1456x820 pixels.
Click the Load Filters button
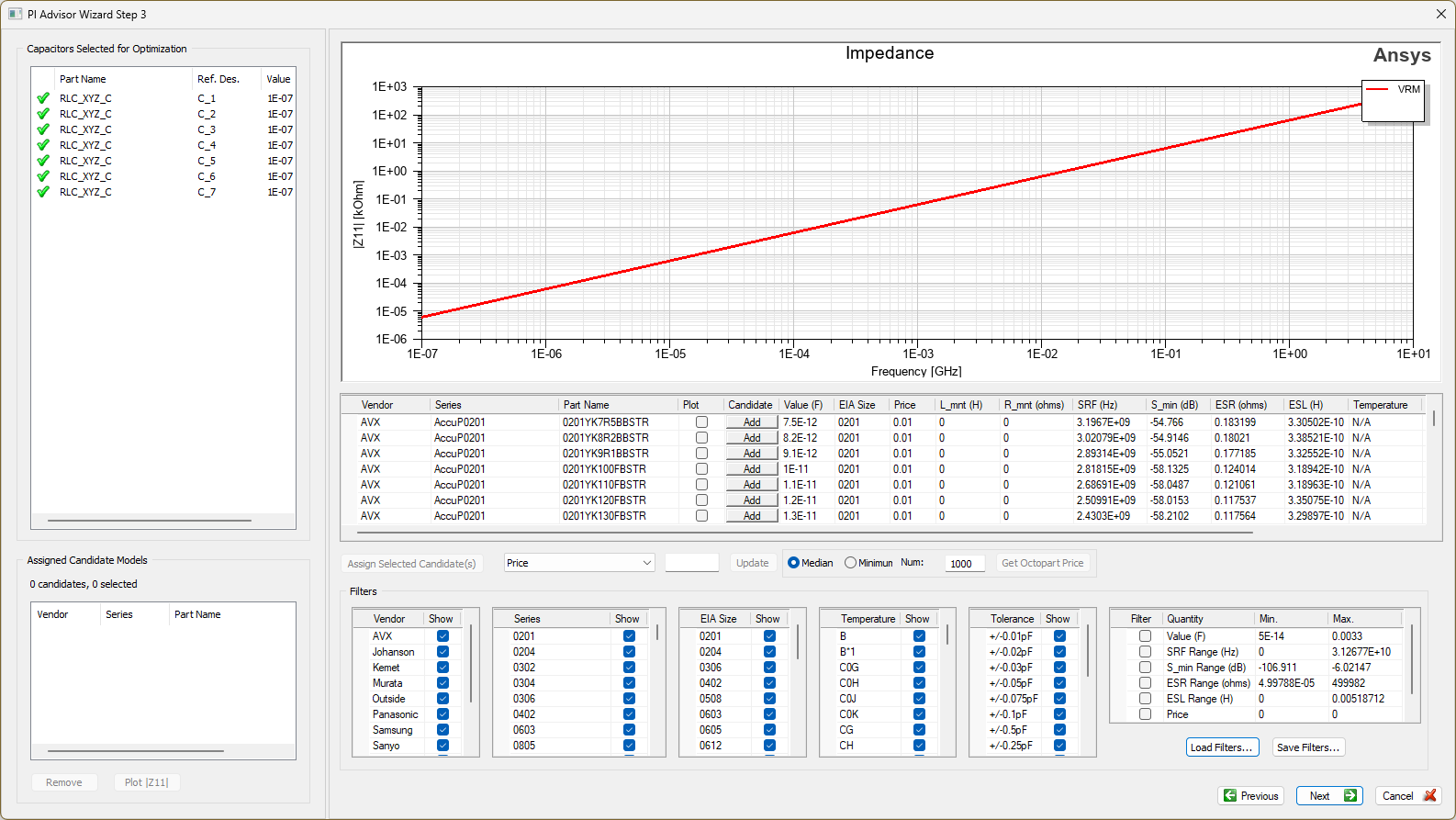1221,747
